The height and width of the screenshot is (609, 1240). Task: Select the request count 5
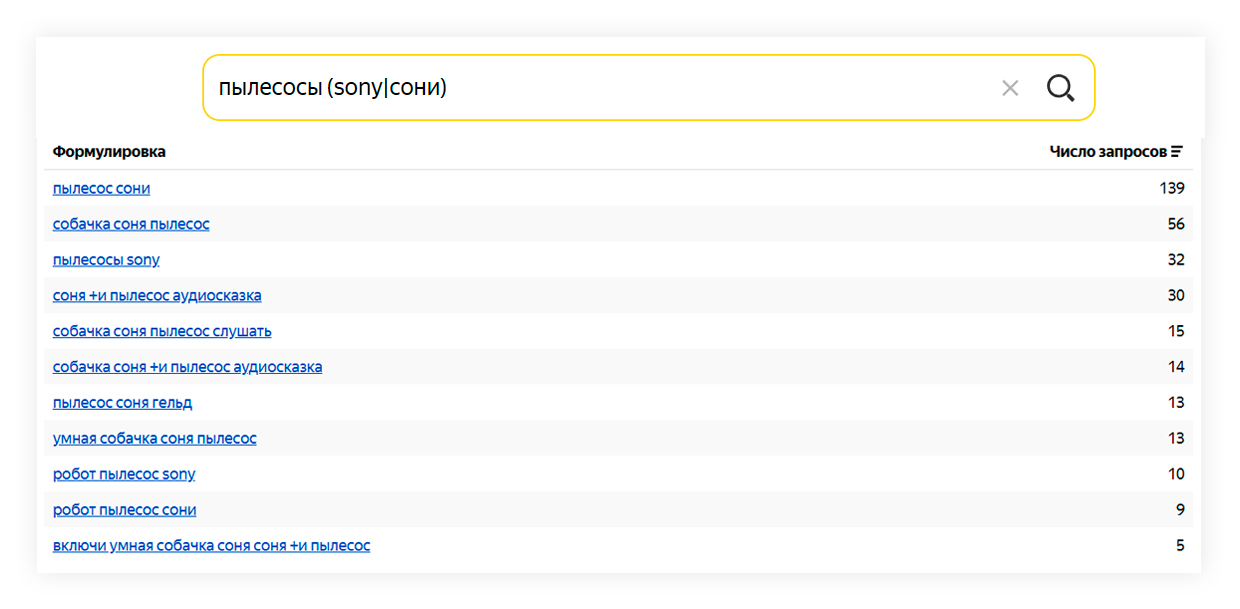click(x=1180, y=546)
